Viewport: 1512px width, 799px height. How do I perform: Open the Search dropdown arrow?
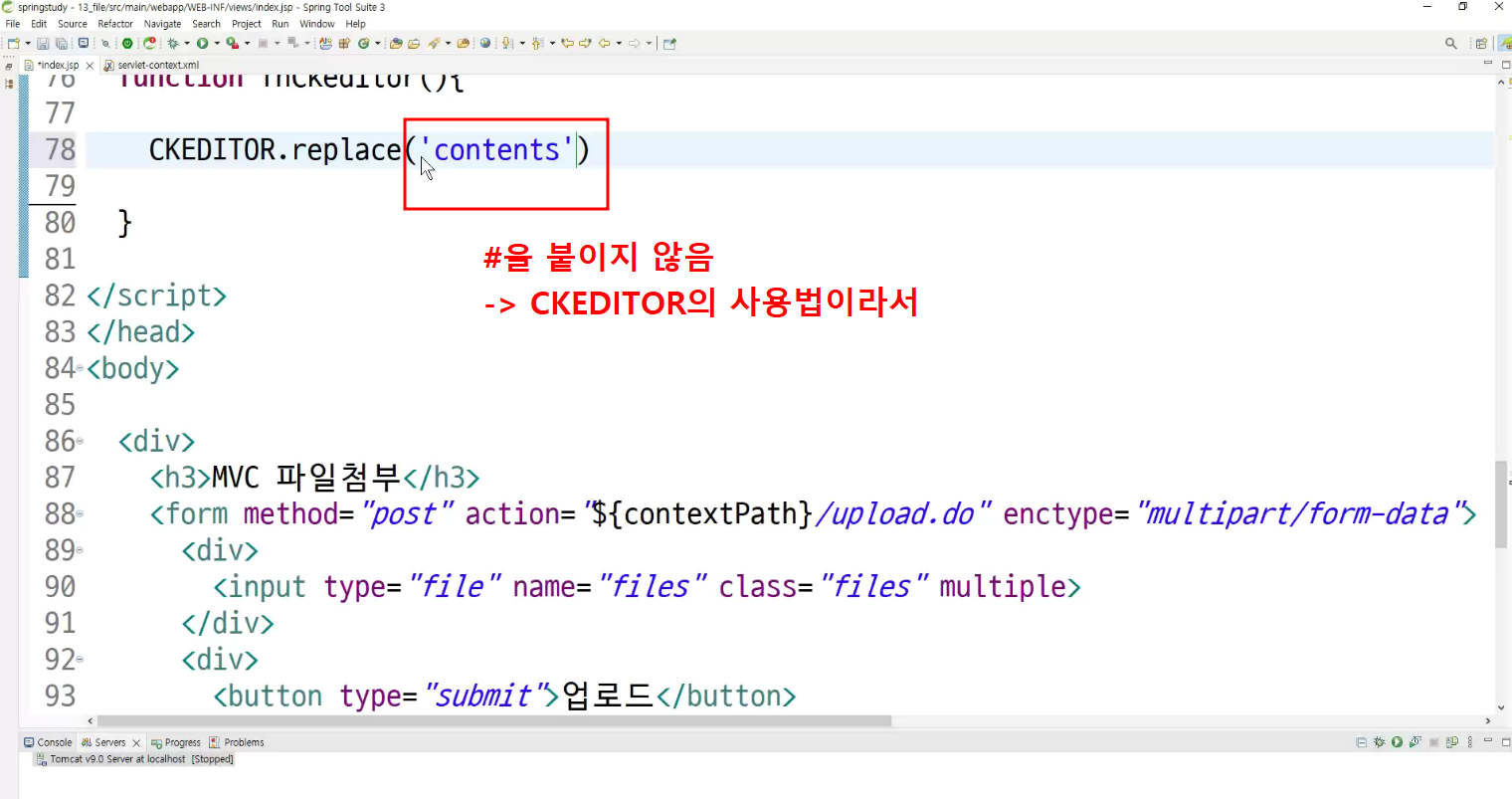click(x=448, y=44)
